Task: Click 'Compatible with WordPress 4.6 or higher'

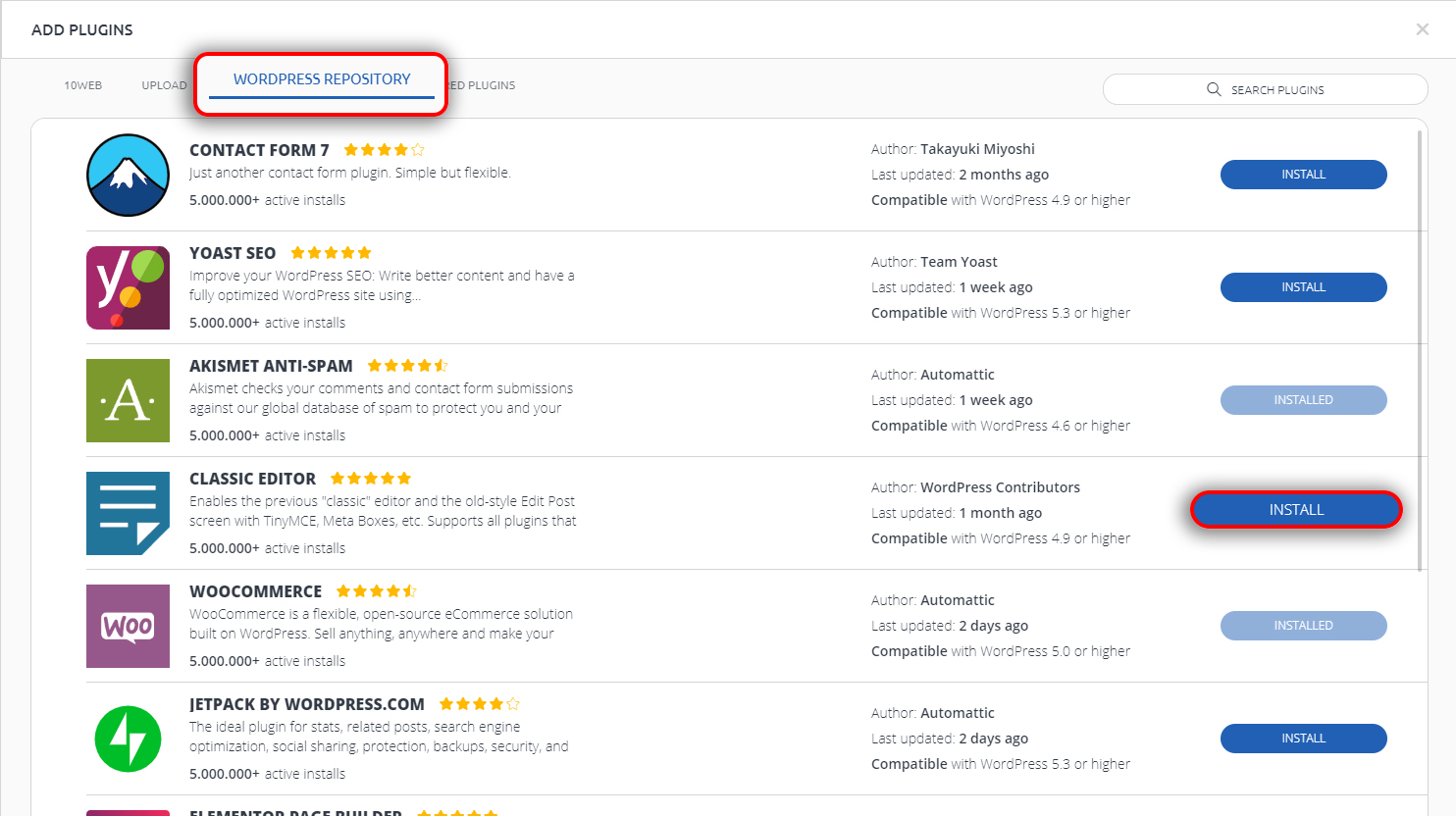Action: 1001,426
